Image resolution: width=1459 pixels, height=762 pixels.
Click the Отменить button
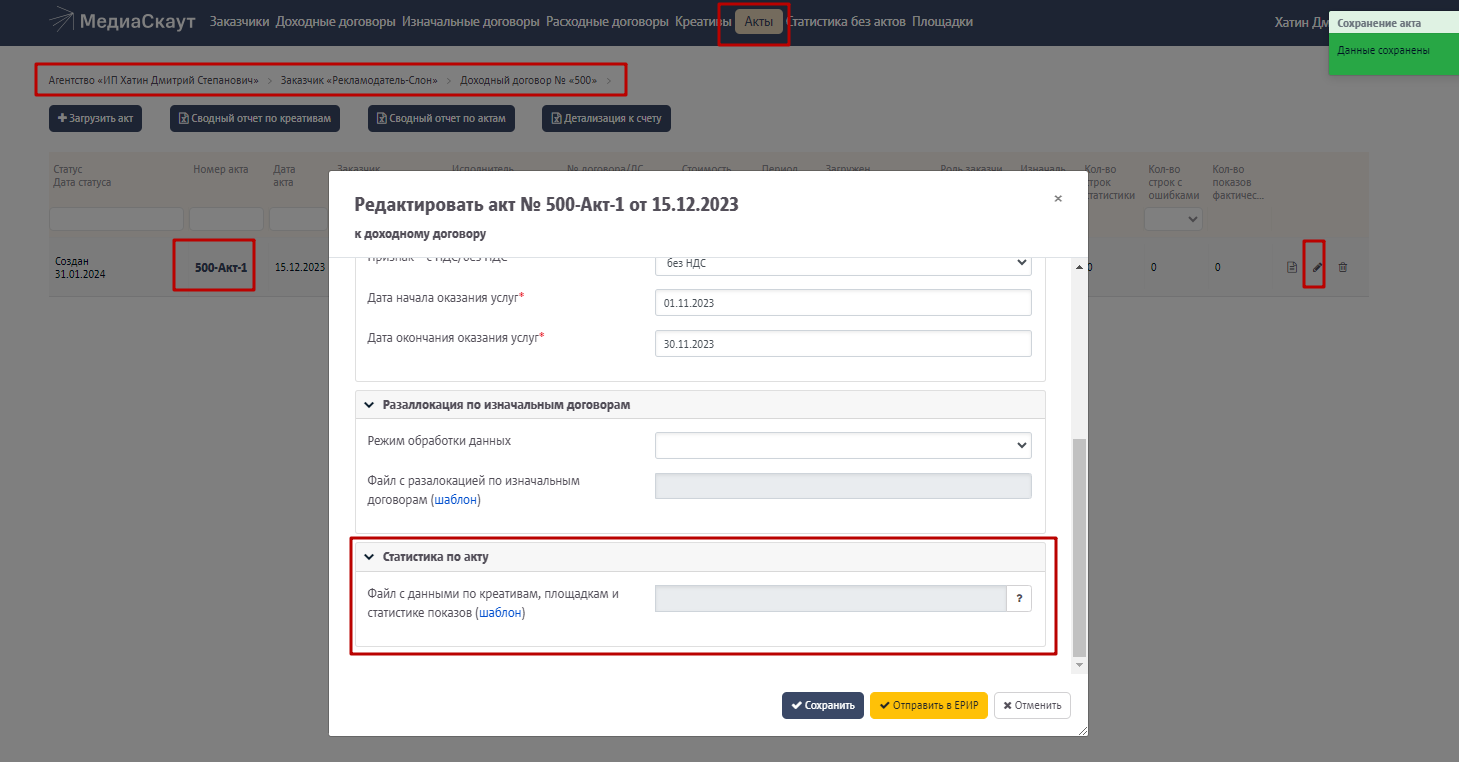coord(1032,705)
